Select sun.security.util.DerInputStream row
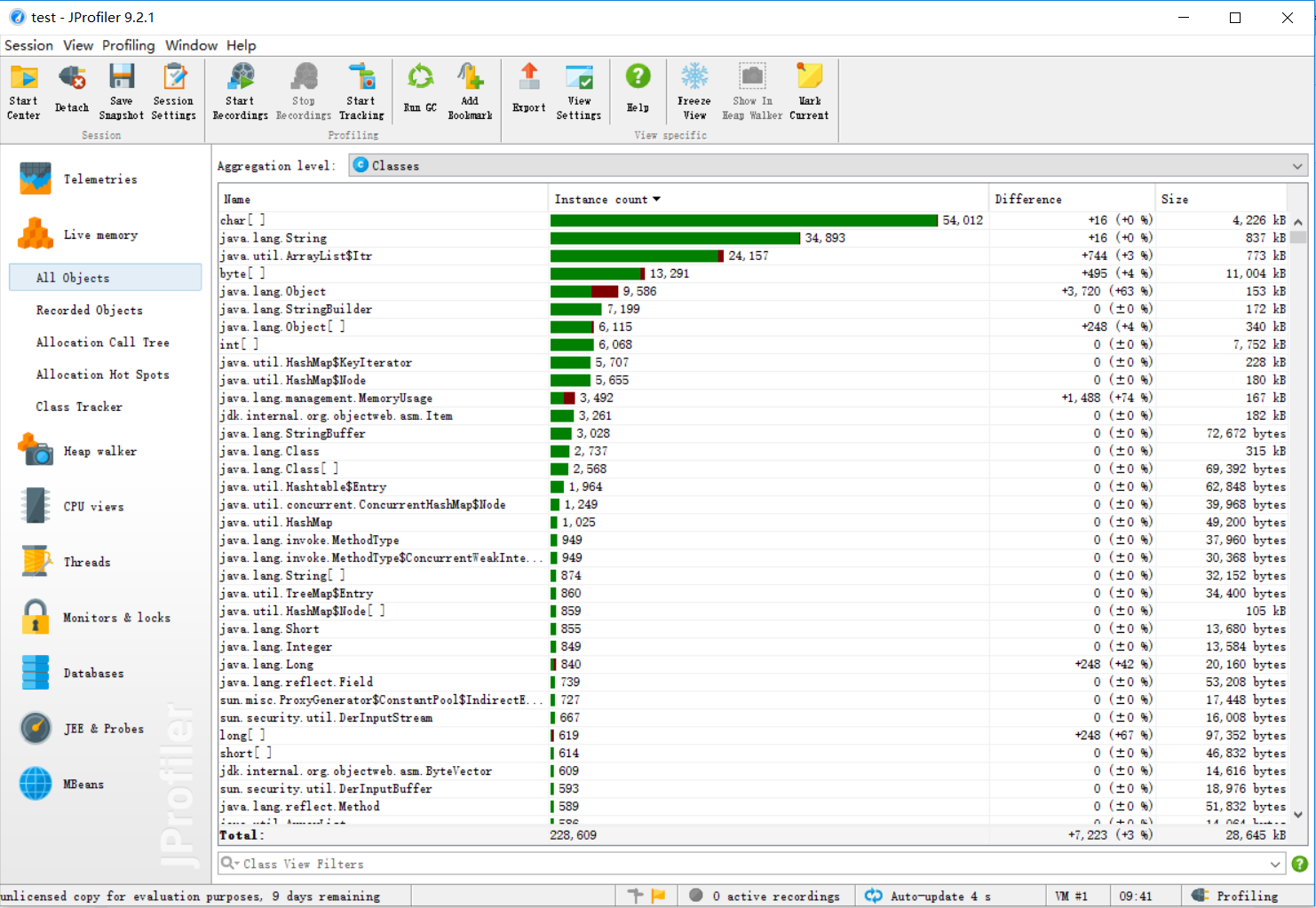 coord(753,717)
